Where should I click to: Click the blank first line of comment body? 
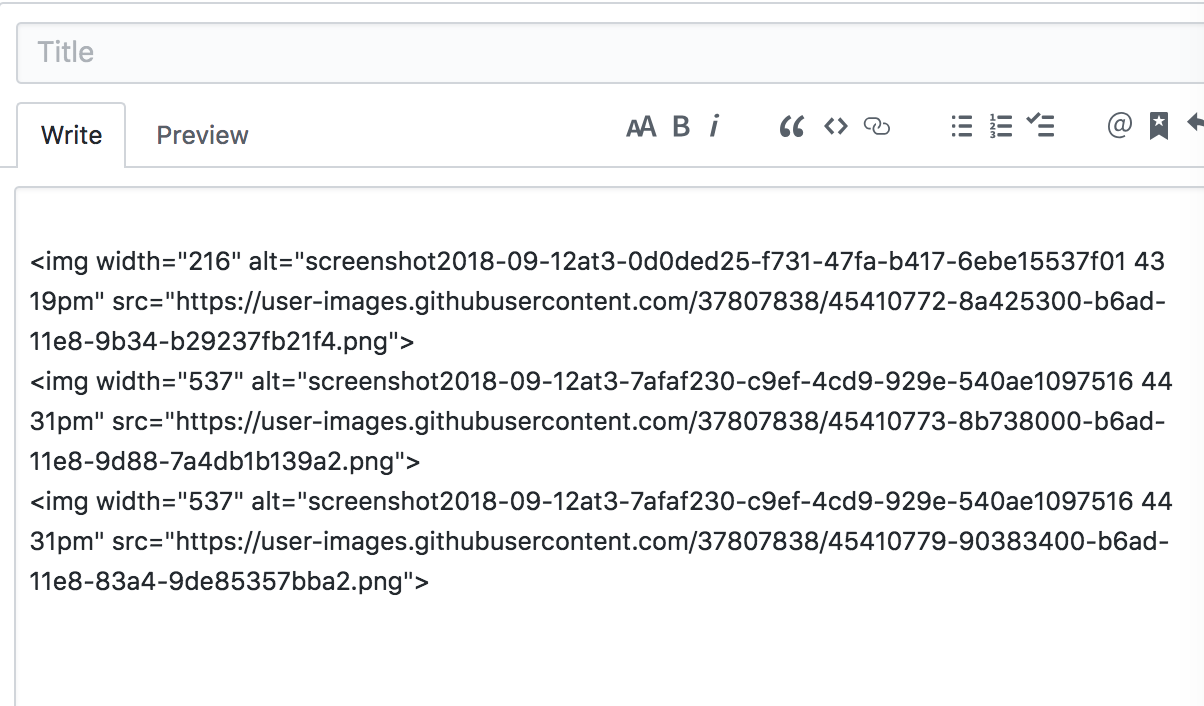pos(610,222)
